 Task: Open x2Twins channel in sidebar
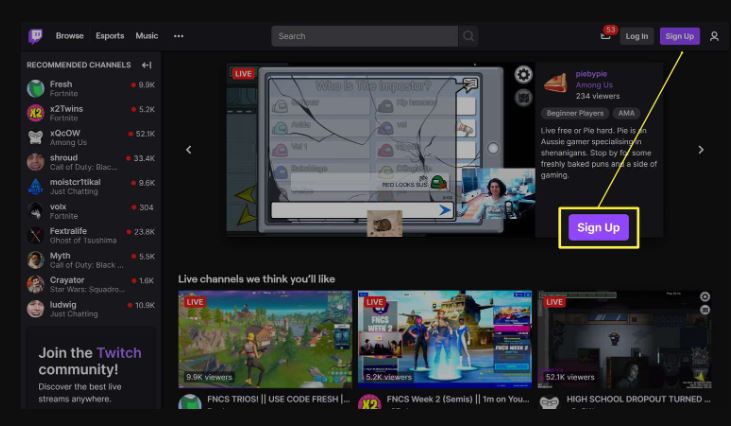point(90,113)
